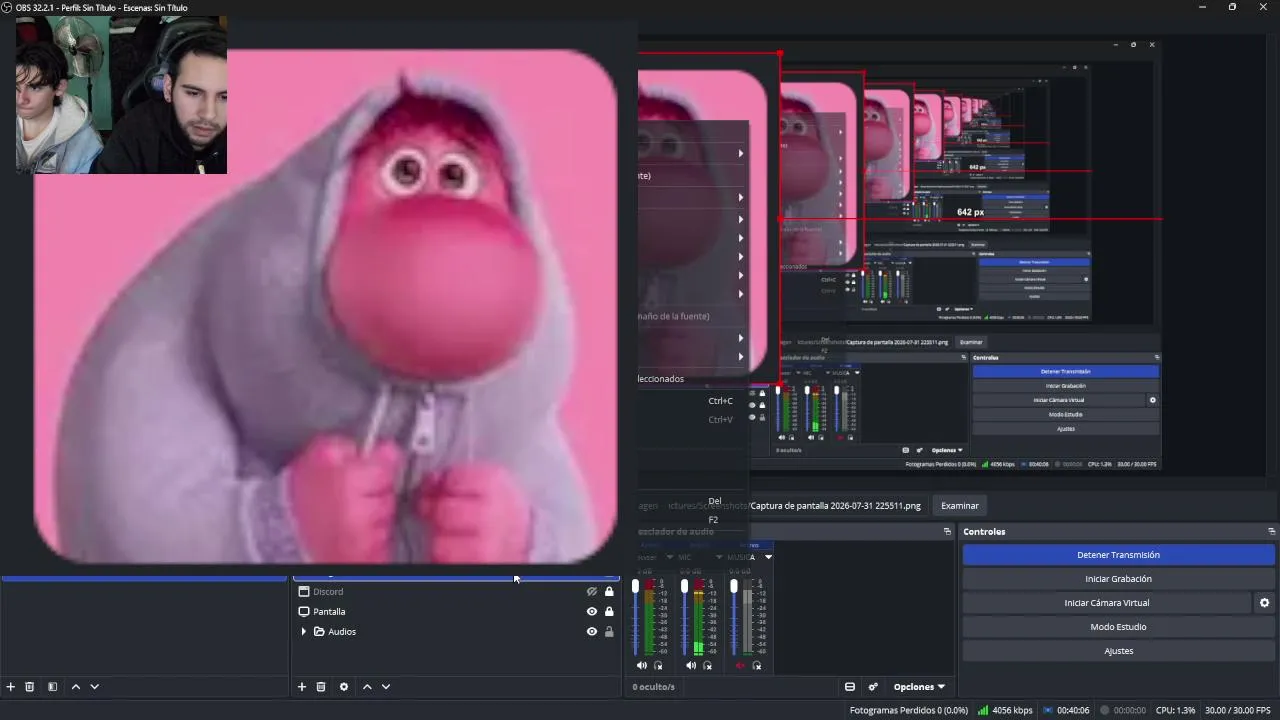Open the MUSICA channel dropdown arrow

coord(768,557)
